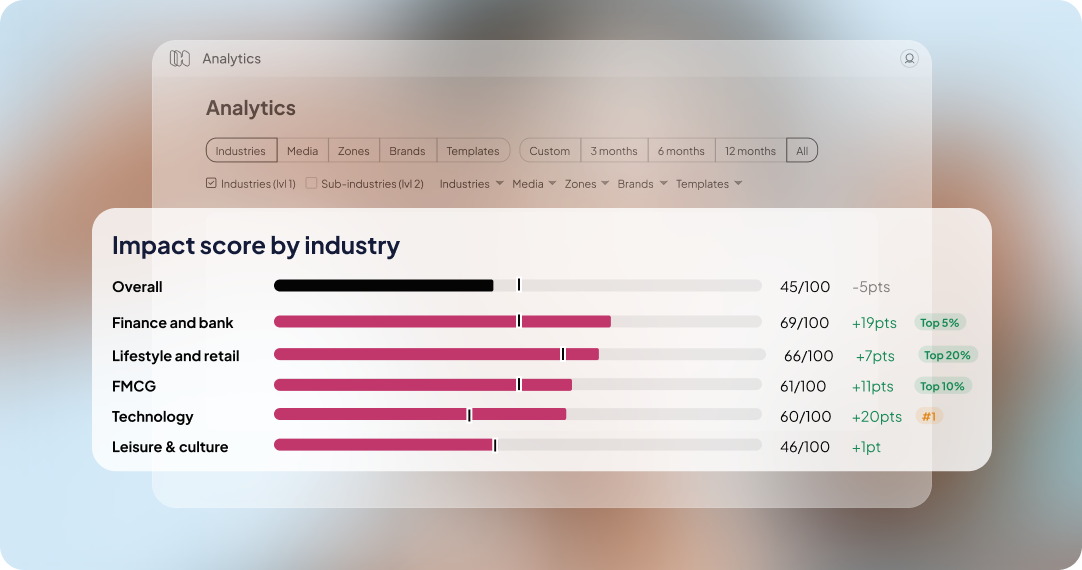Open the Media filter dropdown
Image resolution: width=1082 pixels, height=570 pixels.
click(534, 184)
